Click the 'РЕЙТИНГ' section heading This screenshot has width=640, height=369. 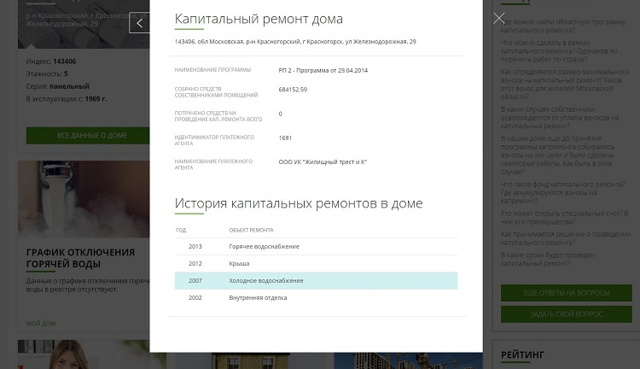[x=522, y=354]
